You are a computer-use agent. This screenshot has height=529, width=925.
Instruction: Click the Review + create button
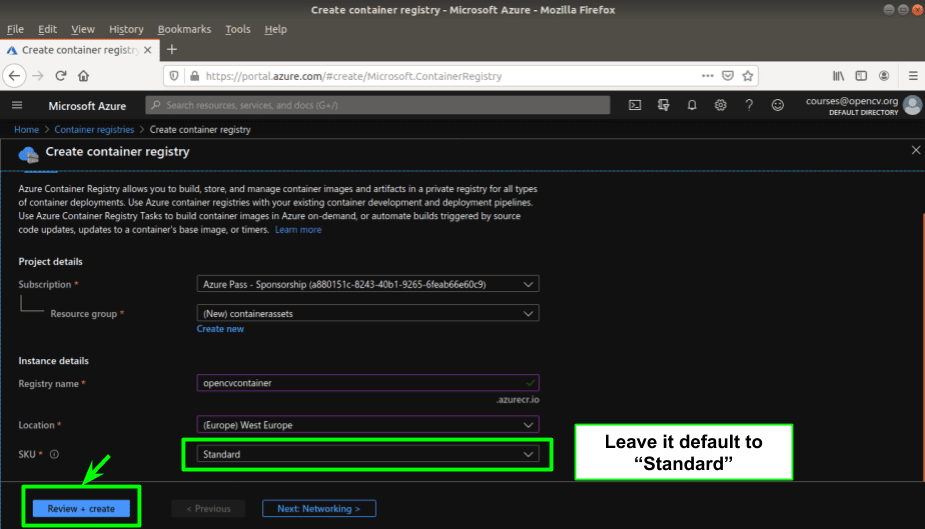tap(81, 508)
